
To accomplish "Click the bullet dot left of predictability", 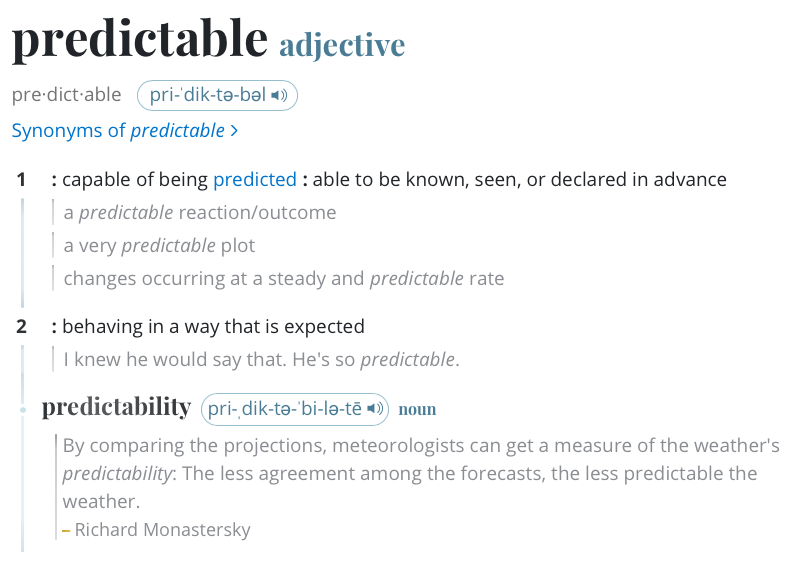I will coord(22,410).
